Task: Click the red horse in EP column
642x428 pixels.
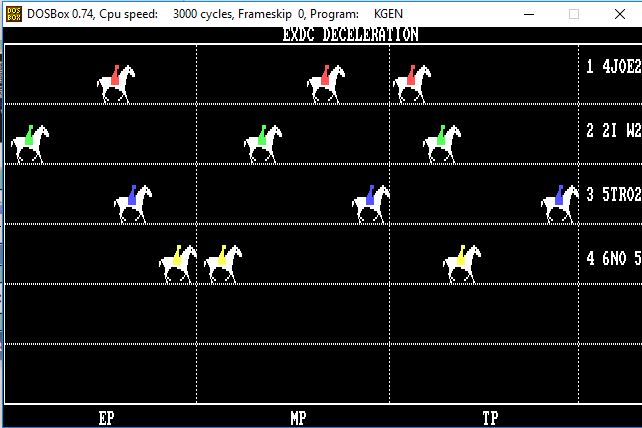Action: (116, 84)
